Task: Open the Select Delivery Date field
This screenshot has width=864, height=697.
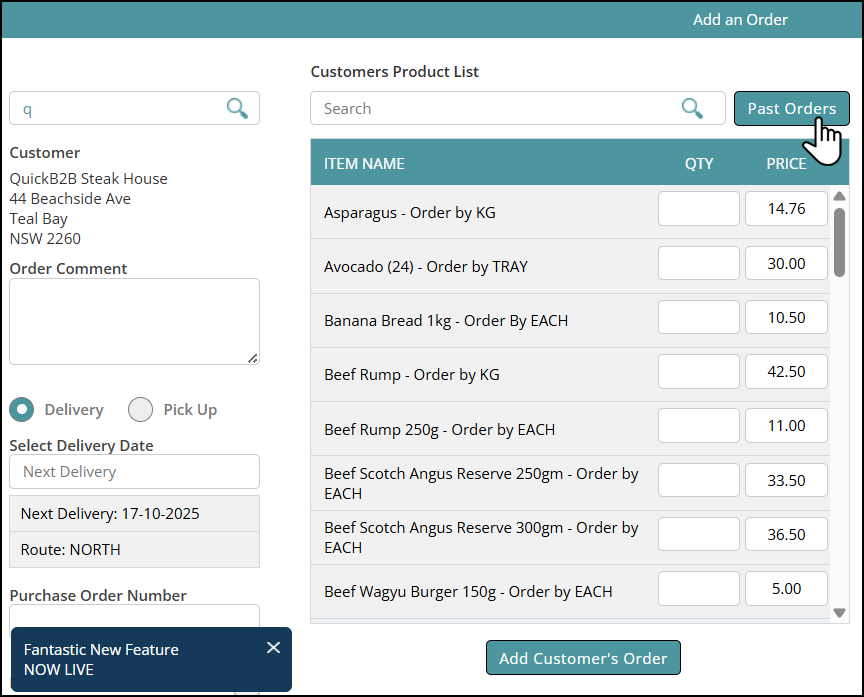Action: pyautogui.click(x=134, y=471)
